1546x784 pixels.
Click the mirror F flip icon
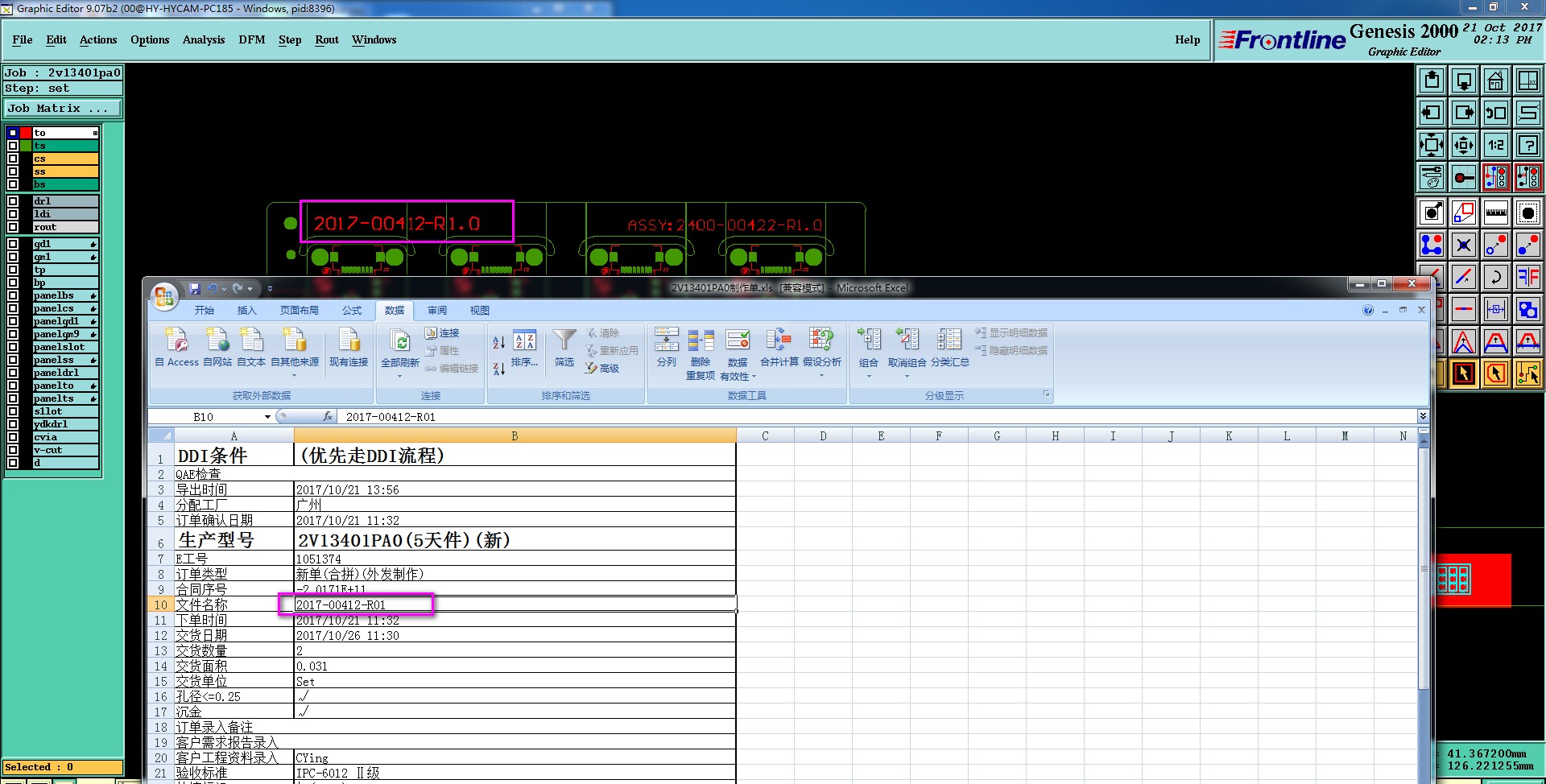coord(1528,277)
